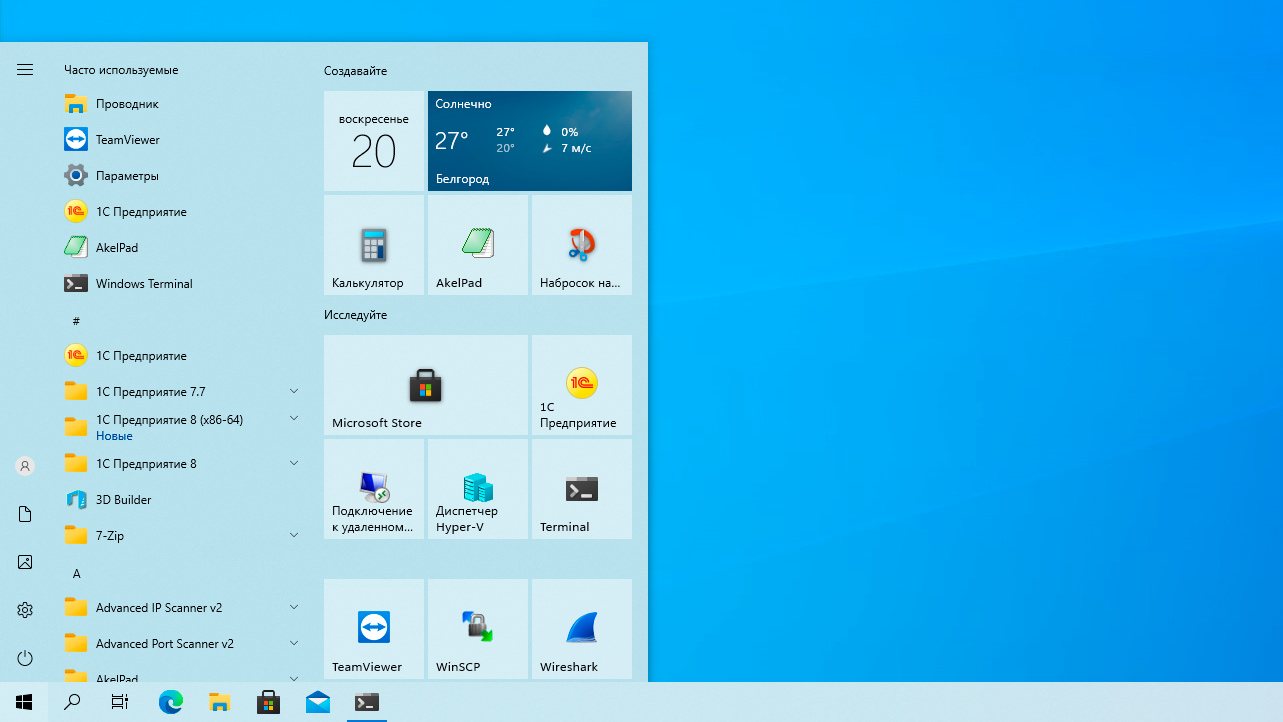Image resolution: width=1283 pixels, height=722 pixels.
Task: Open Проводник in the frequently used list
Action: tap(127, 104)
